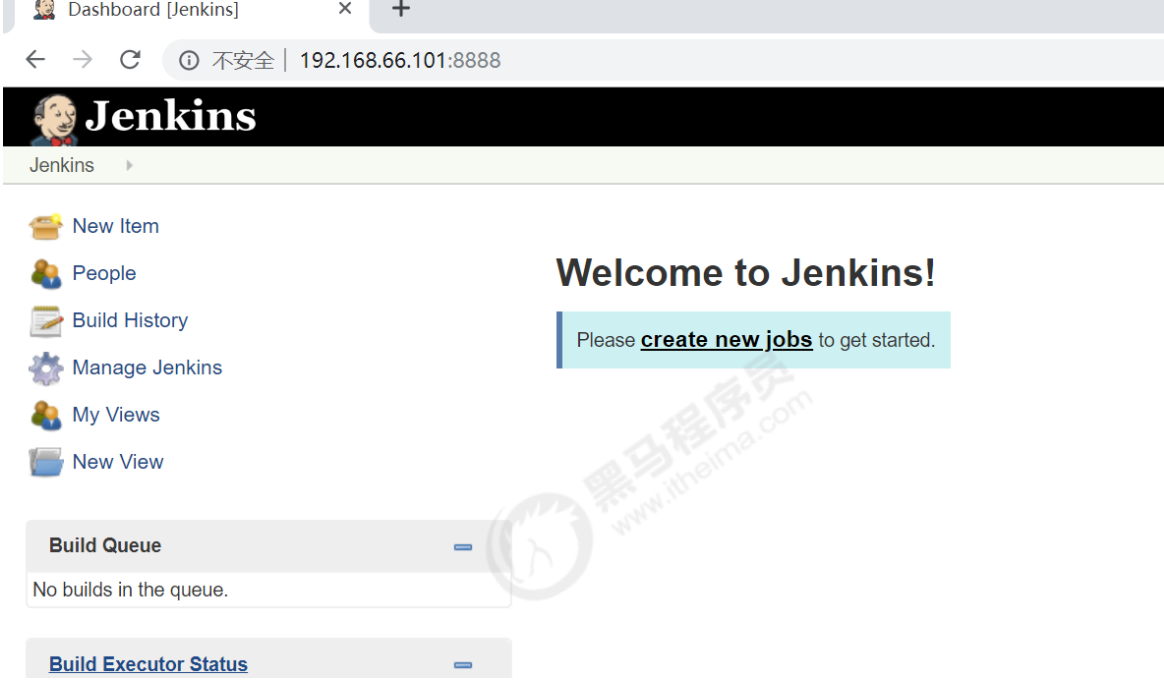
Task: Click the Jenkins title text in header
Action: point(171,117)
